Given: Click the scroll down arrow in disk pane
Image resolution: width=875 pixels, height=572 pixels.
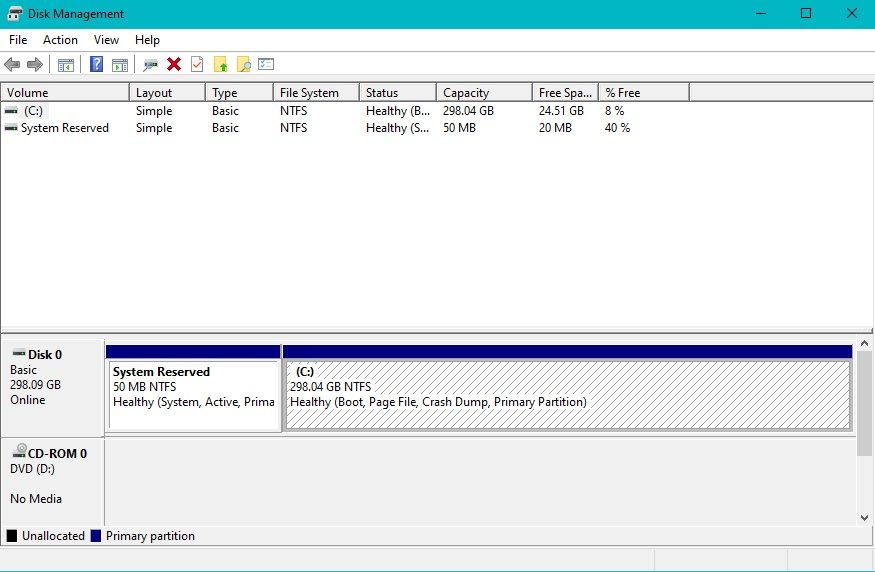Looking at the screenshot, I should (x=865, y=517).
